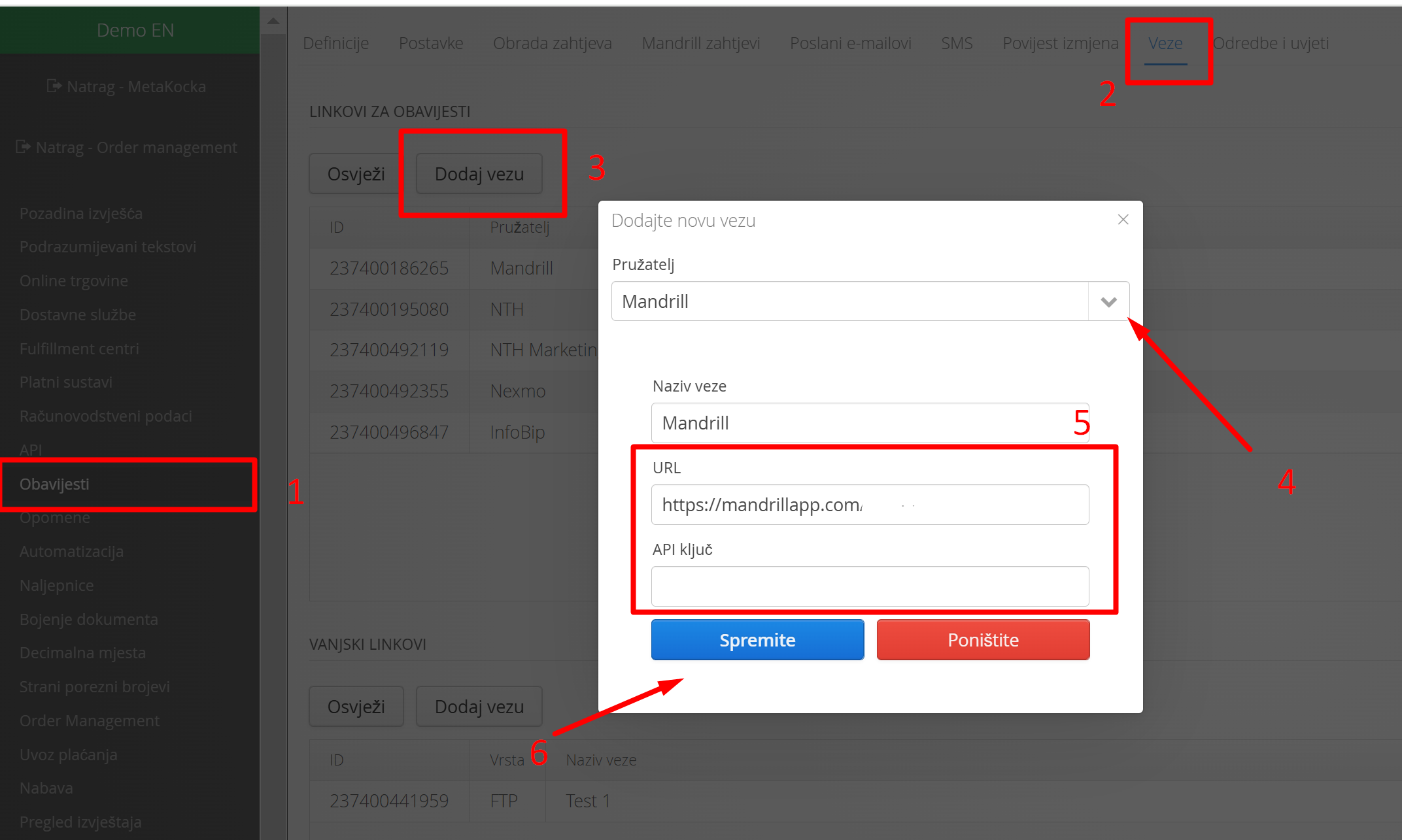Select Obavijesti in the sidebar
This screenshot has width=1402, height=840.
[x=54, y=484]
